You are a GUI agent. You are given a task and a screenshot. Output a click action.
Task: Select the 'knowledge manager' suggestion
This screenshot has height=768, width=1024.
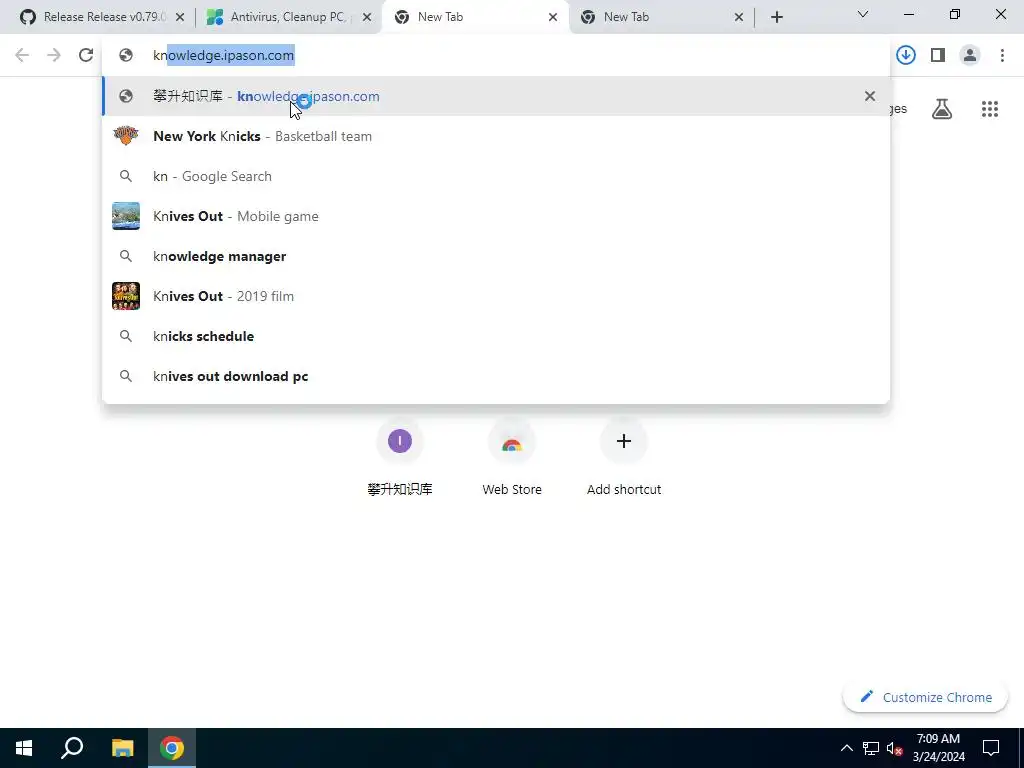pos(495,256)
